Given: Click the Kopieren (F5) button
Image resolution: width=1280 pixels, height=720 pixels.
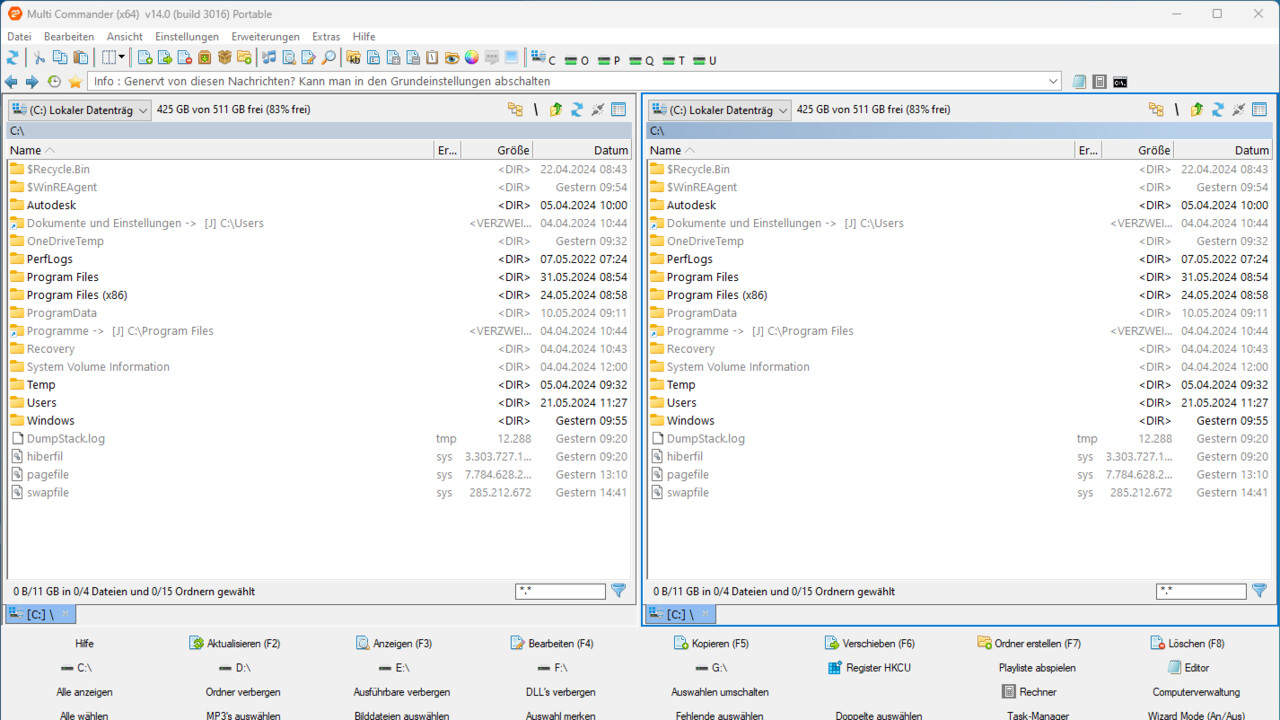Looking at the screenshot, I should [711, 644].
